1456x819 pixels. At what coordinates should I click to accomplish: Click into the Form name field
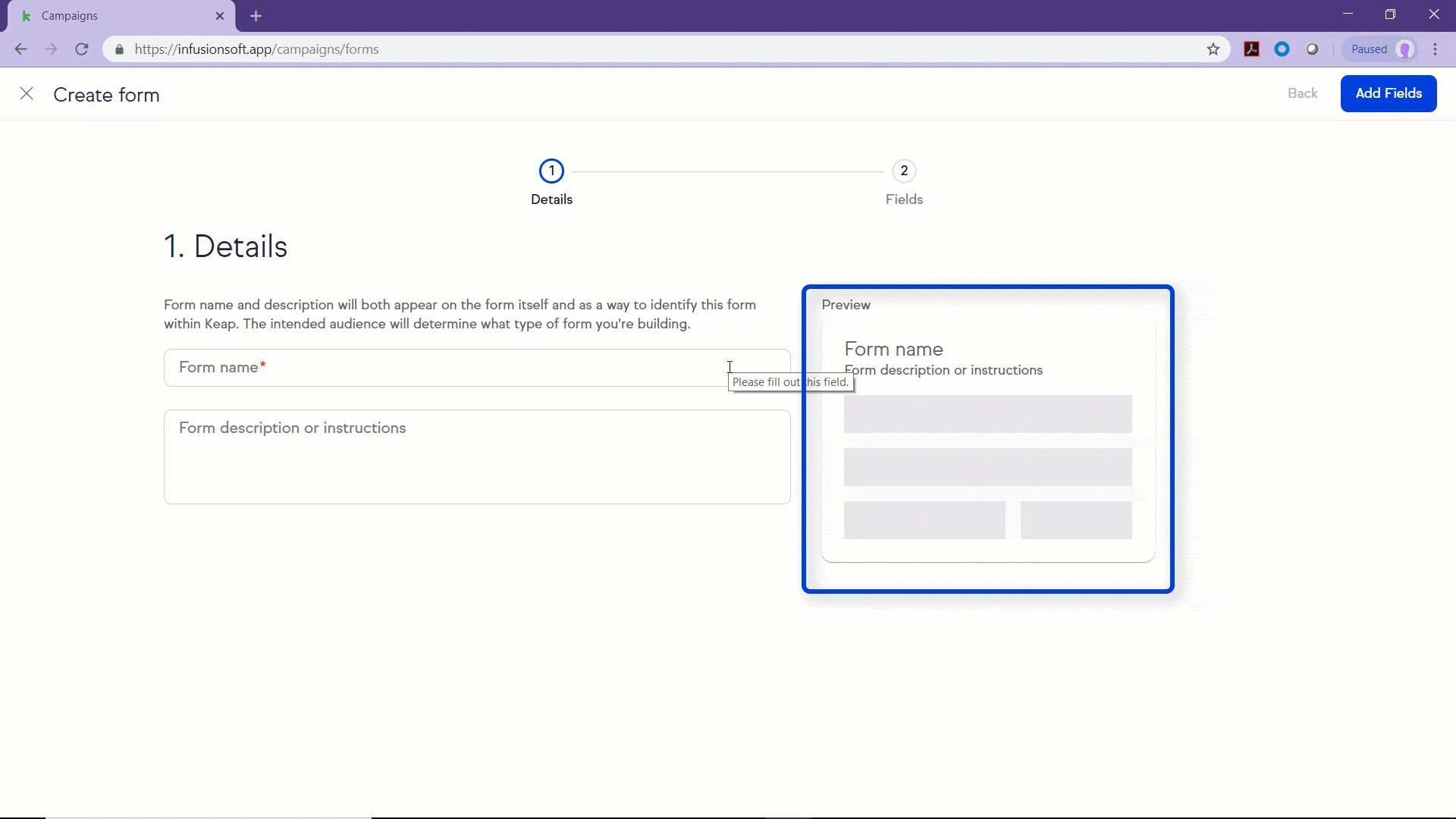(447, 368)
